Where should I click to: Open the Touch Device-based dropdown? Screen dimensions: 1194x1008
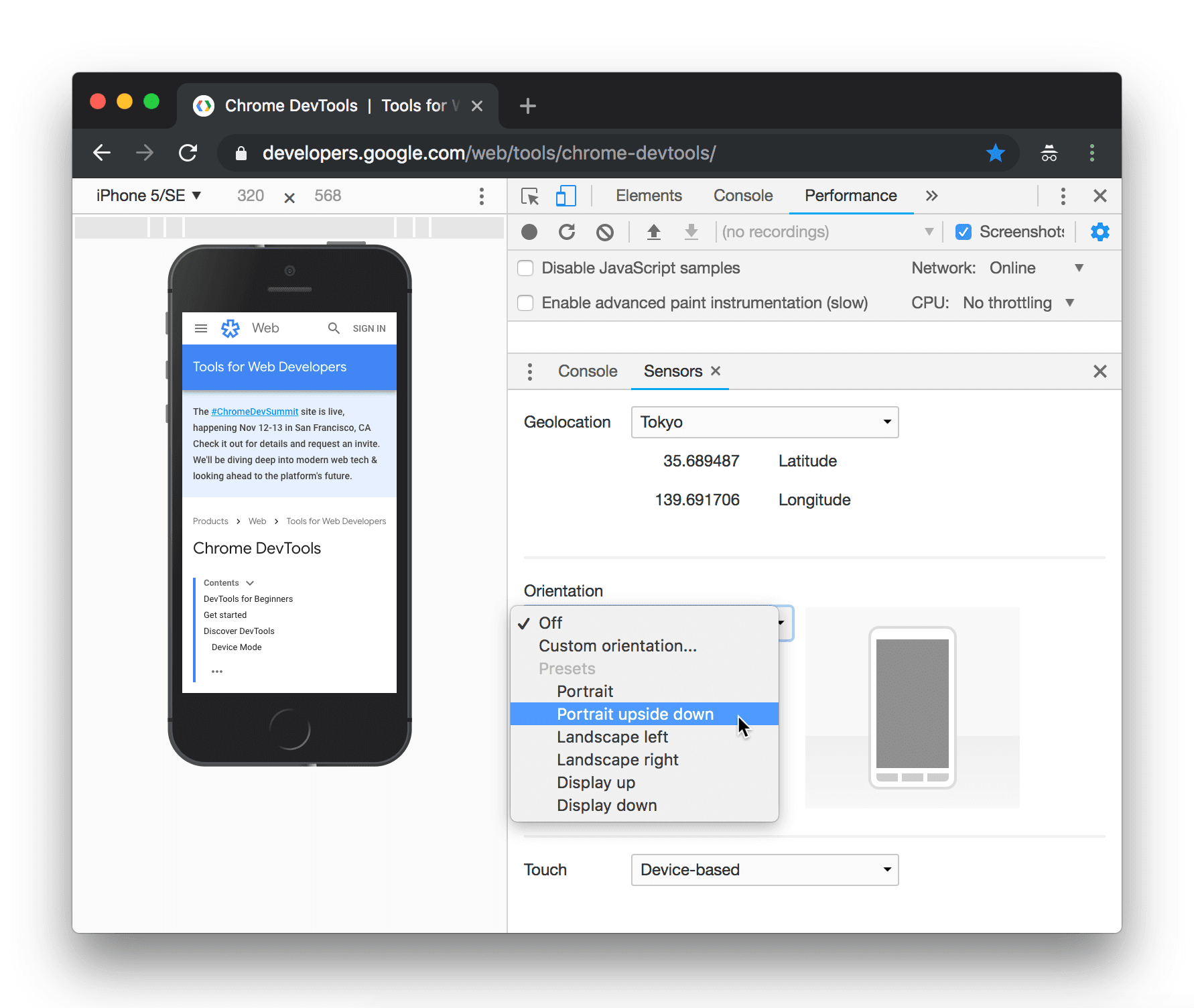(x=764, y=869)
